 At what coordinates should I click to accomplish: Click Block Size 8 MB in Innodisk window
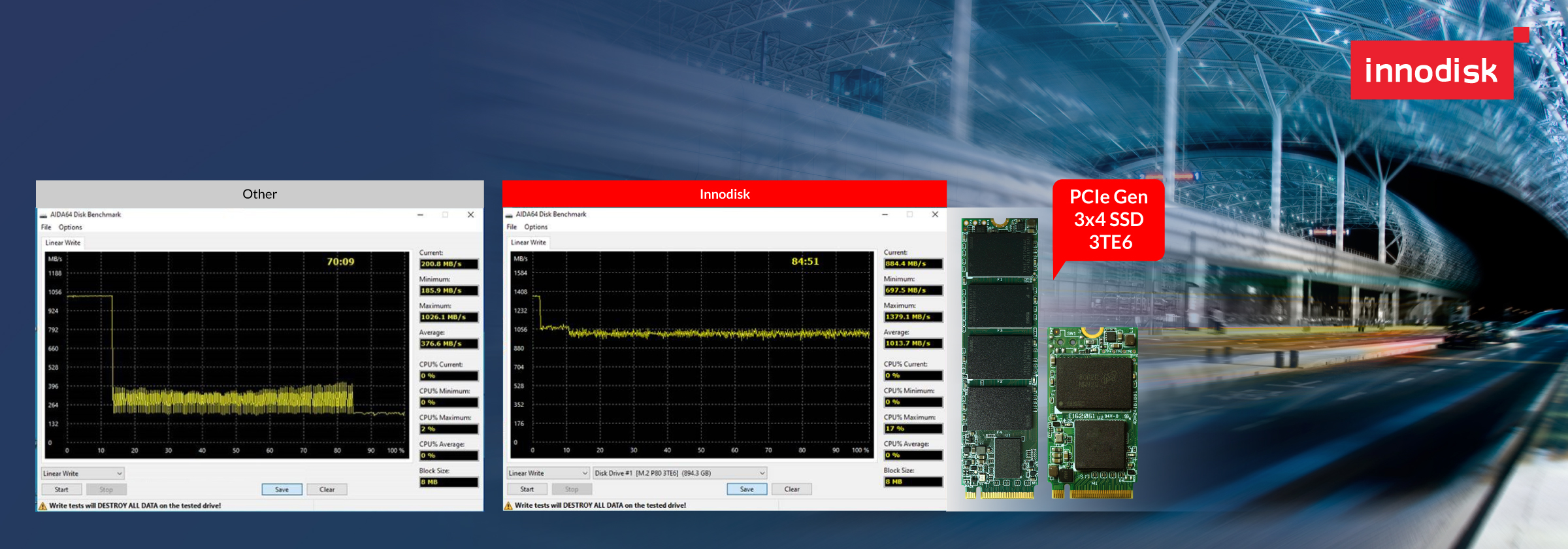coord(913,482)
